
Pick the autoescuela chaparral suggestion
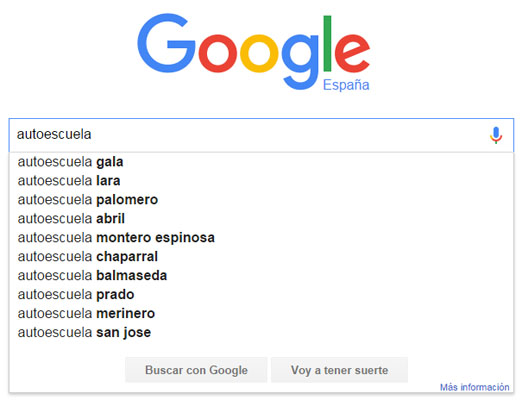pyautogui.click(x=261, y=257)
